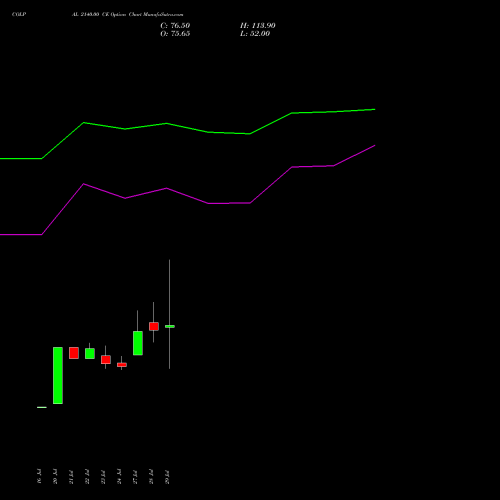Click the 2140.00 CE Options Chart title
Image resolution: width=500 pixels, height=500 pixels.
tap(127, 15)
